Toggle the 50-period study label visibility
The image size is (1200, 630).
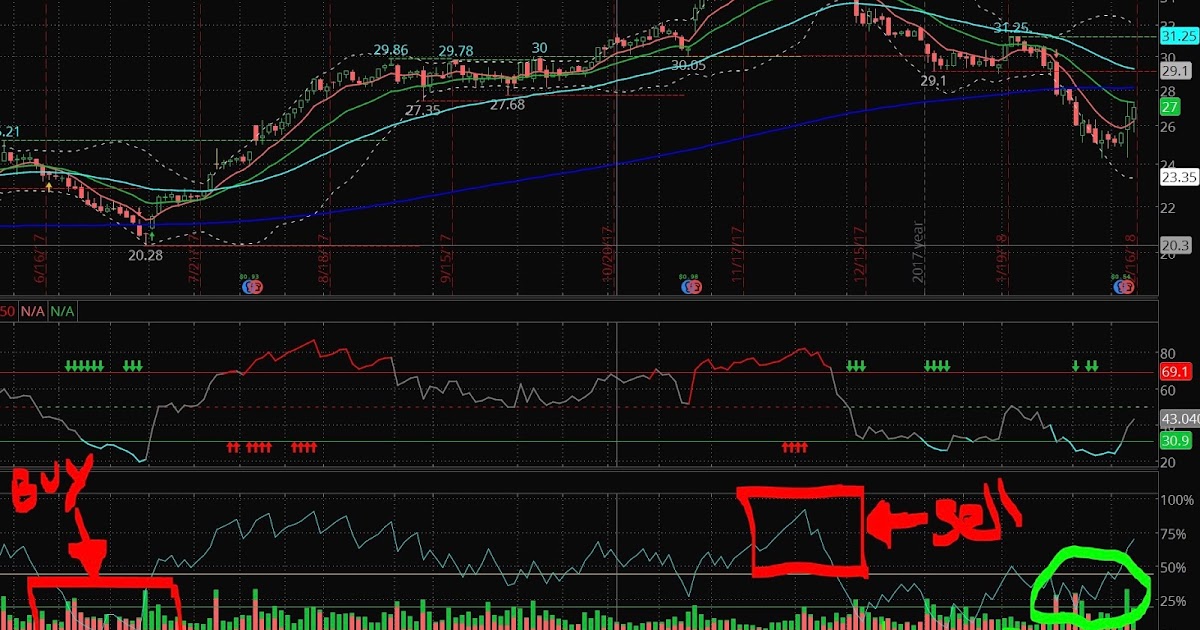point(6,311)
